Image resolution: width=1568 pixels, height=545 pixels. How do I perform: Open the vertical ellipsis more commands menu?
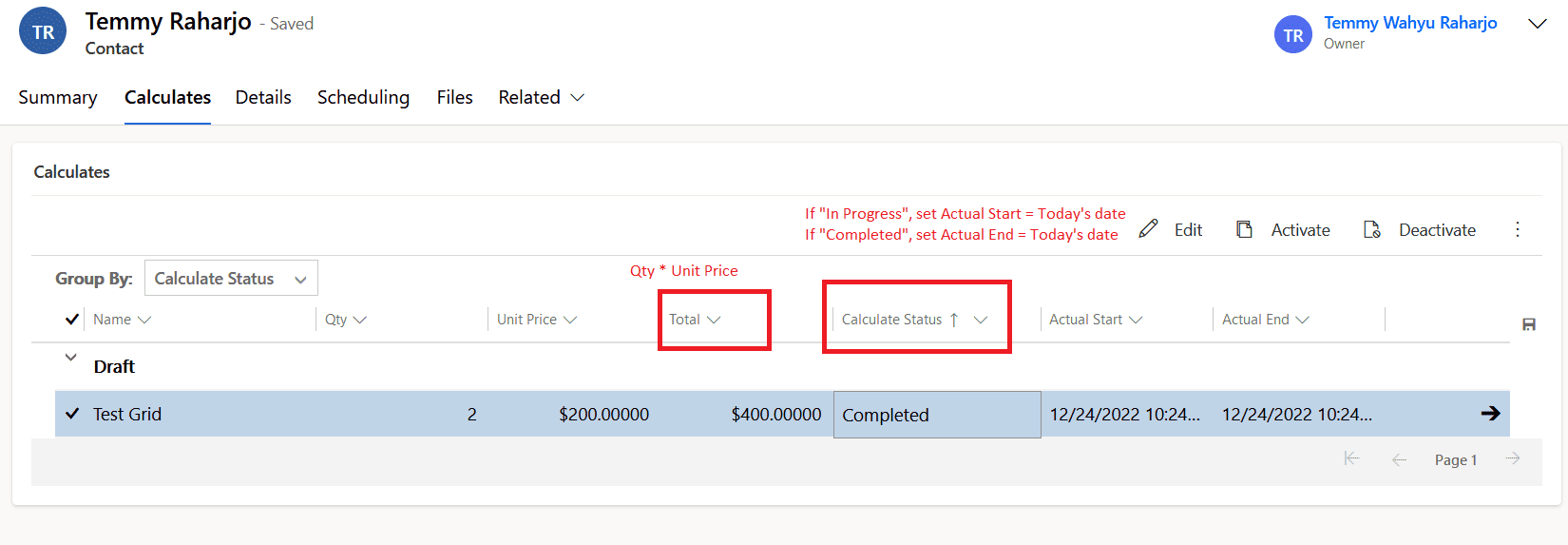click(1518, 229)
